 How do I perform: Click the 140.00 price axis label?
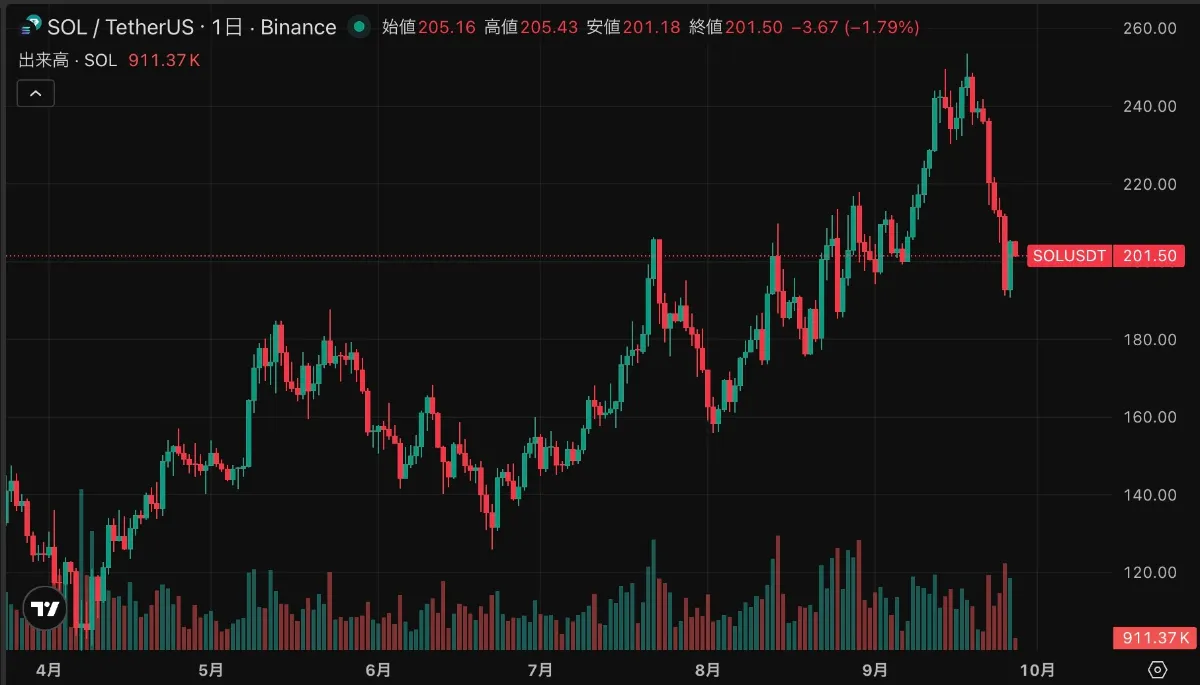(1148, 495)
